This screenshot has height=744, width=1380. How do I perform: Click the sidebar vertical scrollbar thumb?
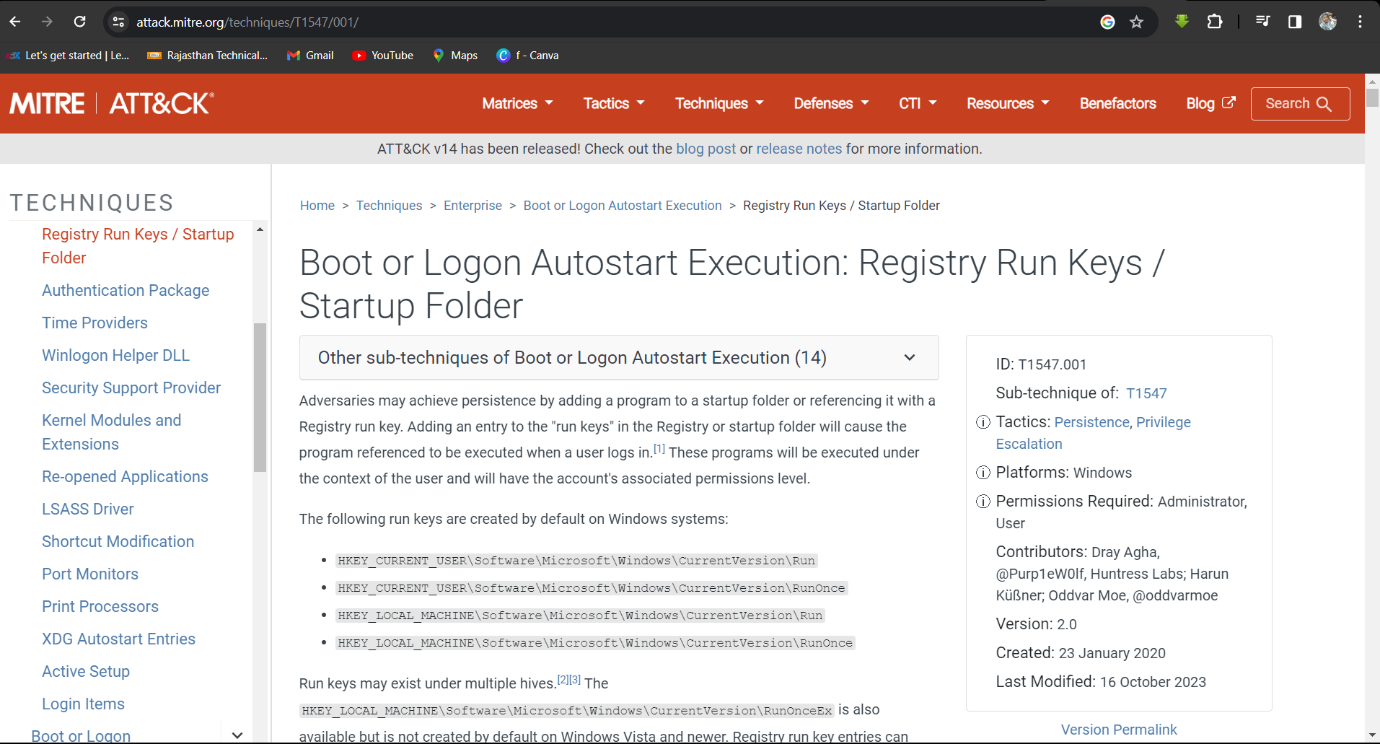tap(260, 396)
